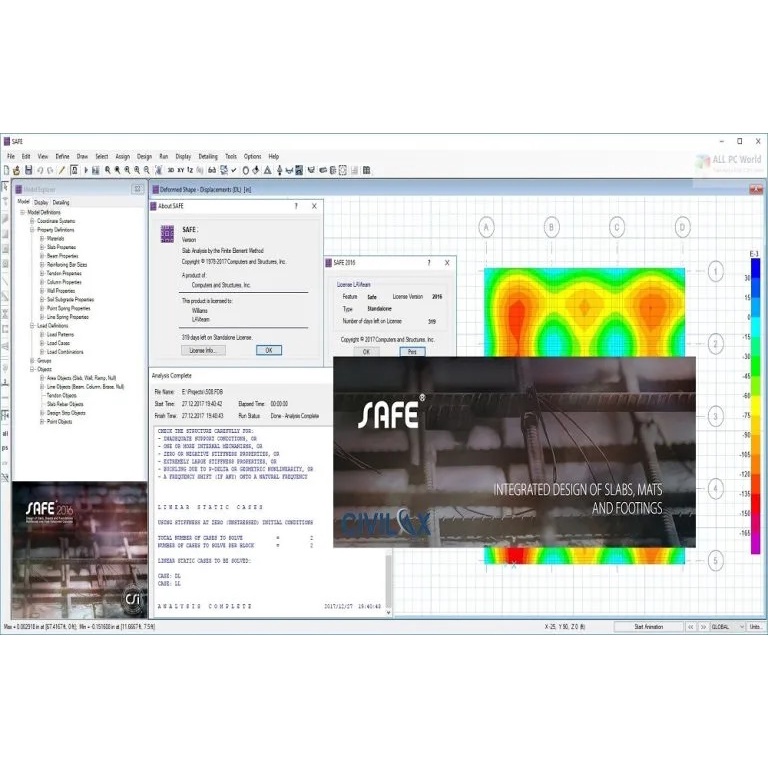Open the Units... button in status bar
This screenshot has height=768, width=768.
pos(755,627)
